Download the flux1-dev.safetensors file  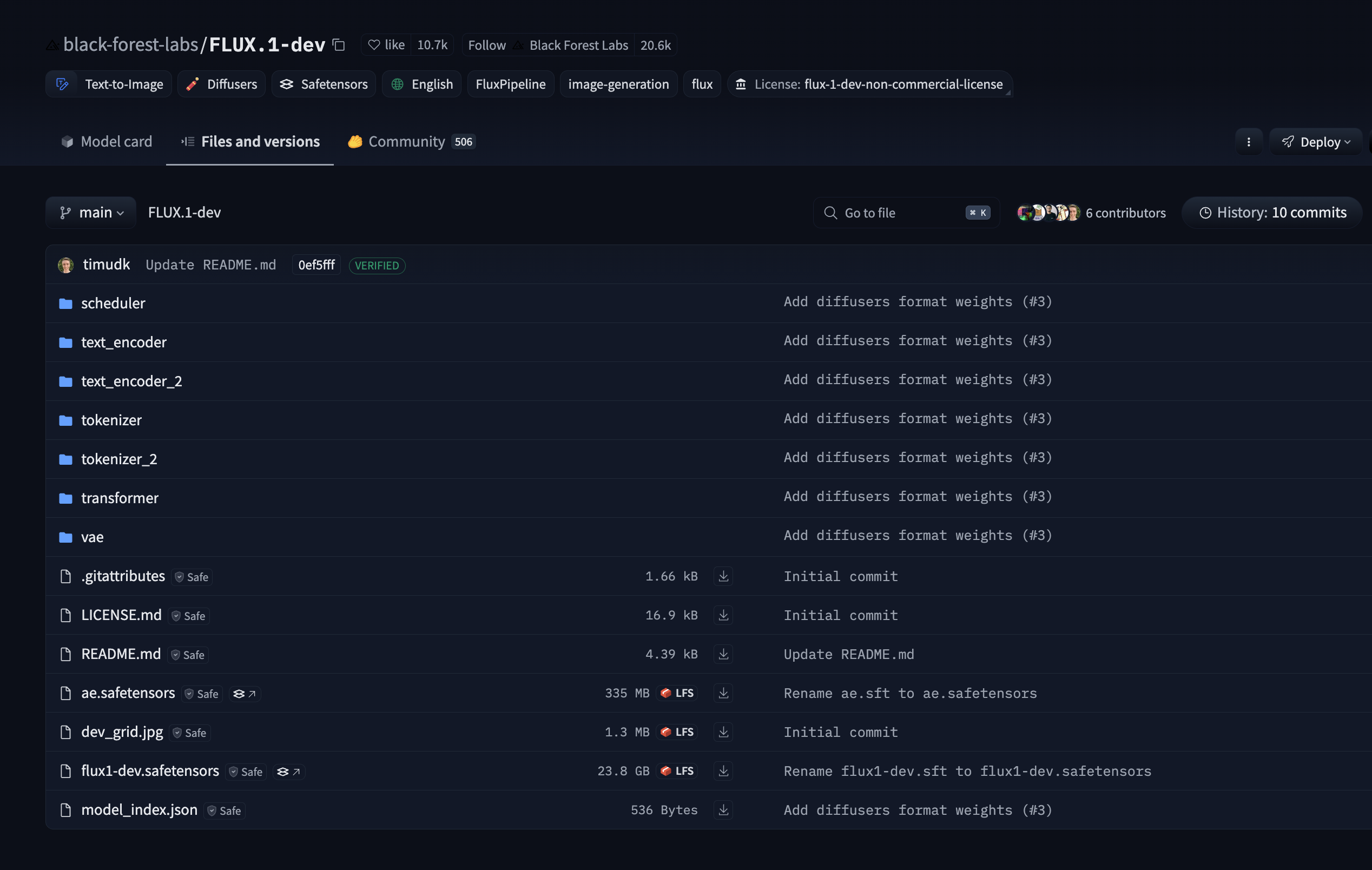click(x=723, y=771)
